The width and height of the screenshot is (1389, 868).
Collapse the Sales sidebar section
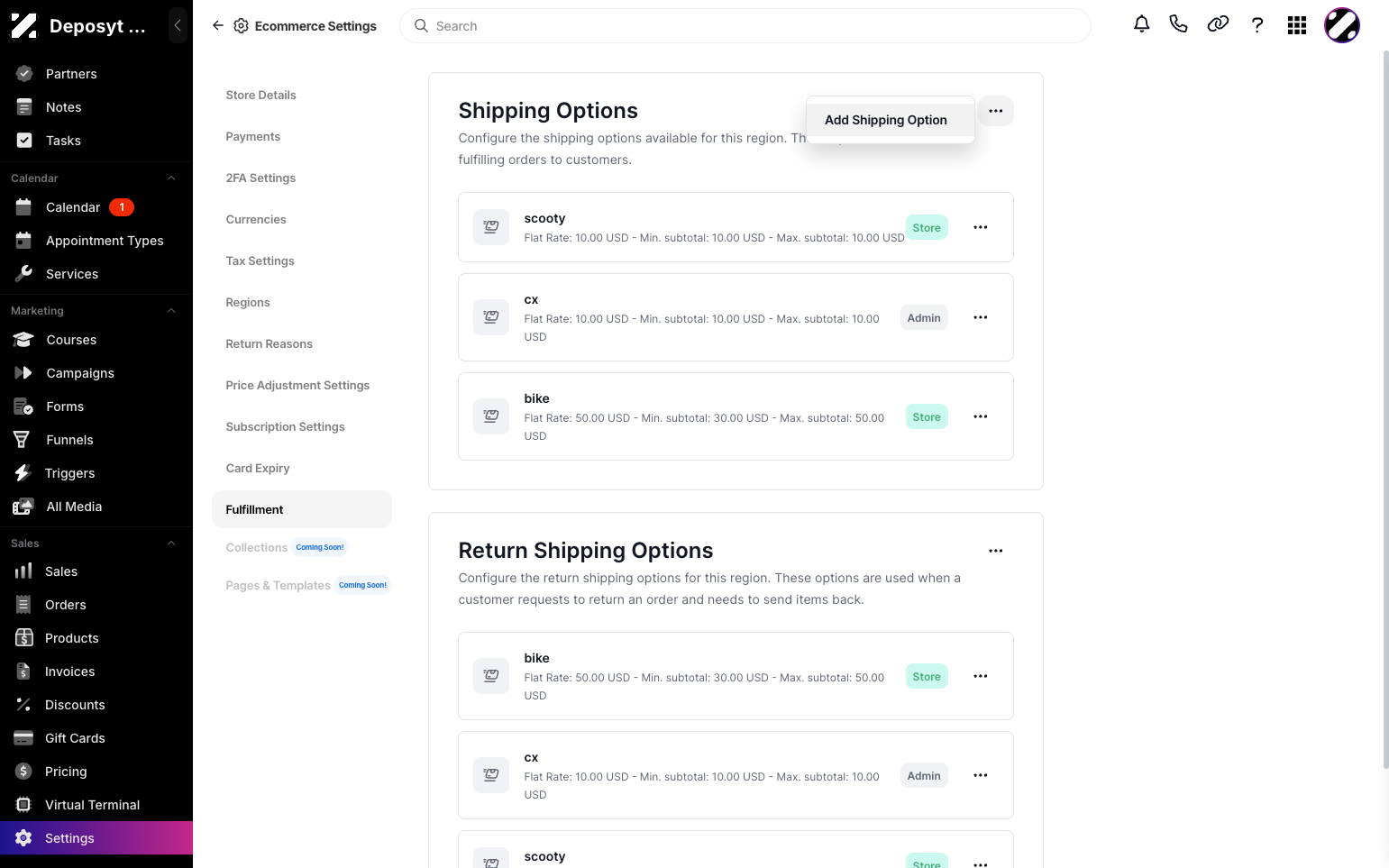(171, 544)
